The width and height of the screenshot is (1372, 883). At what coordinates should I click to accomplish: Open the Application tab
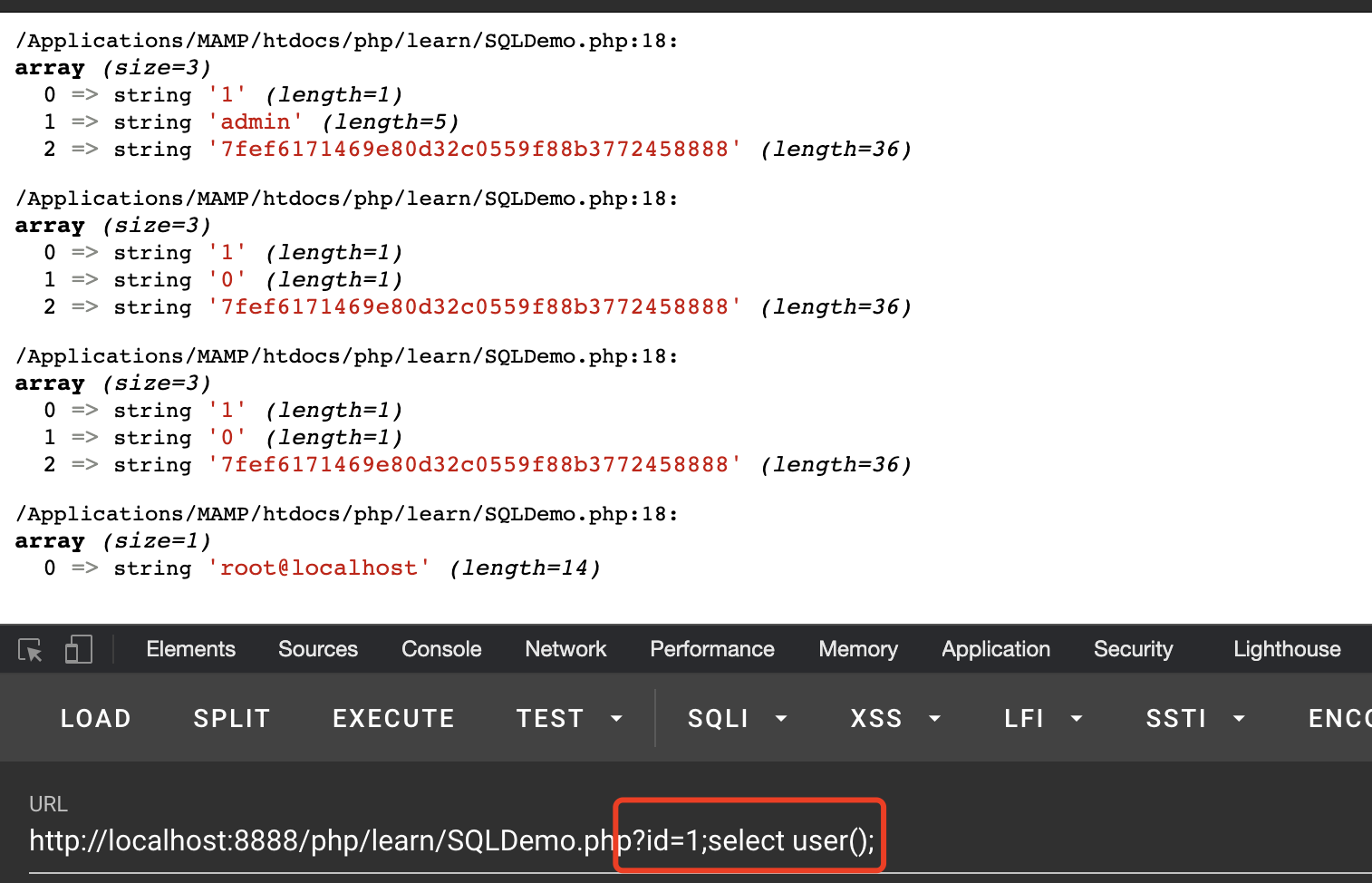pyautogui.click(x=996, y=649)
